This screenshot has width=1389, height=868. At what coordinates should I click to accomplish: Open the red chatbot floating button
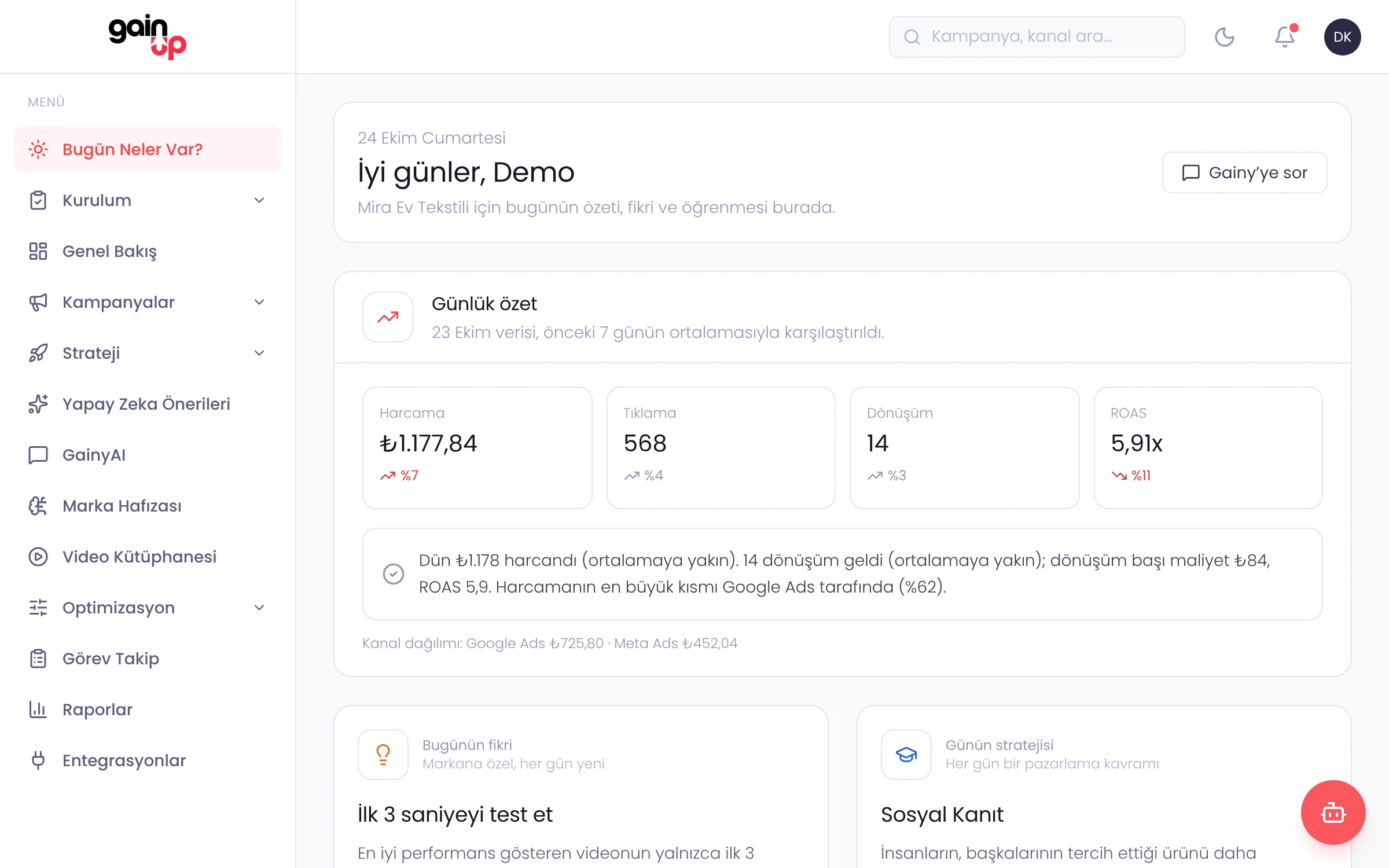coord(1333,812)
